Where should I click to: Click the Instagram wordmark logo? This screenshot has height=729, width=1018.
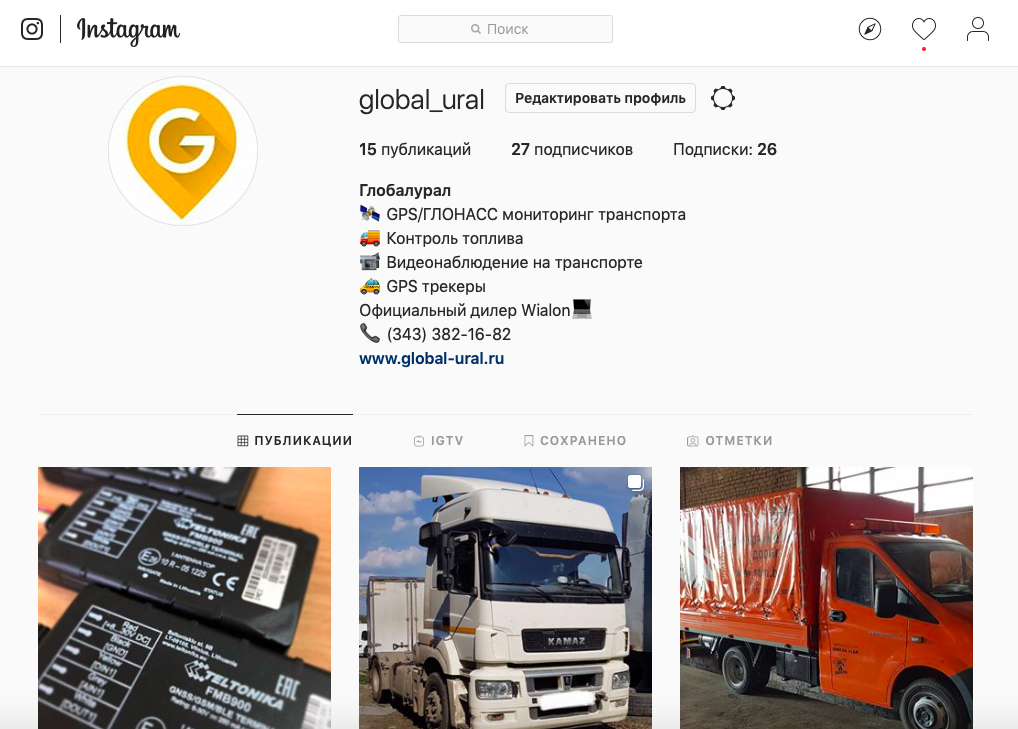pyautogui.click(x=128, y=30)
